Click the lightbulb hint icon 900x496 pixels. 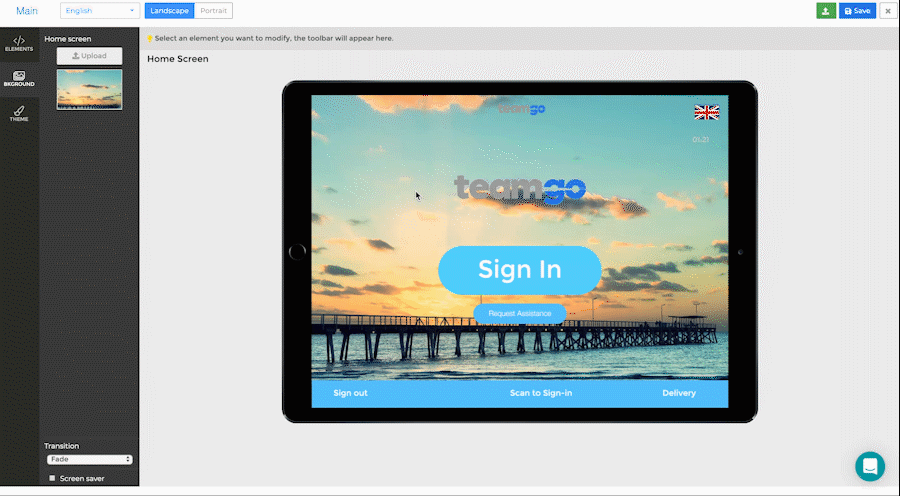[150, 38]
